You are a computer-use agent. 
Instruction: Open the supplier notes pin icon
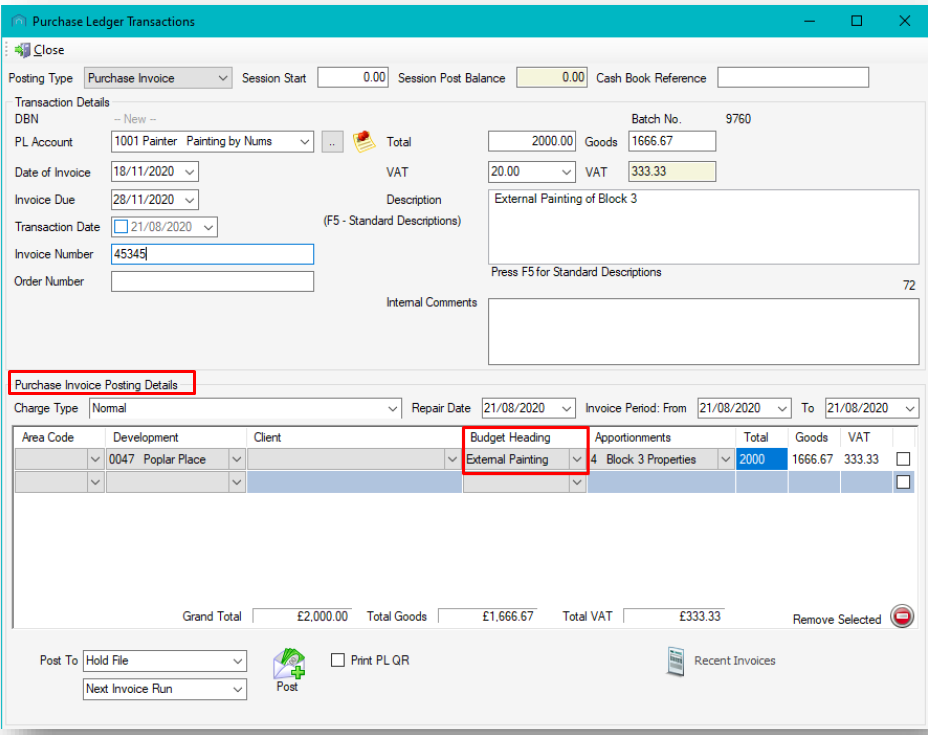pos(363,141)
